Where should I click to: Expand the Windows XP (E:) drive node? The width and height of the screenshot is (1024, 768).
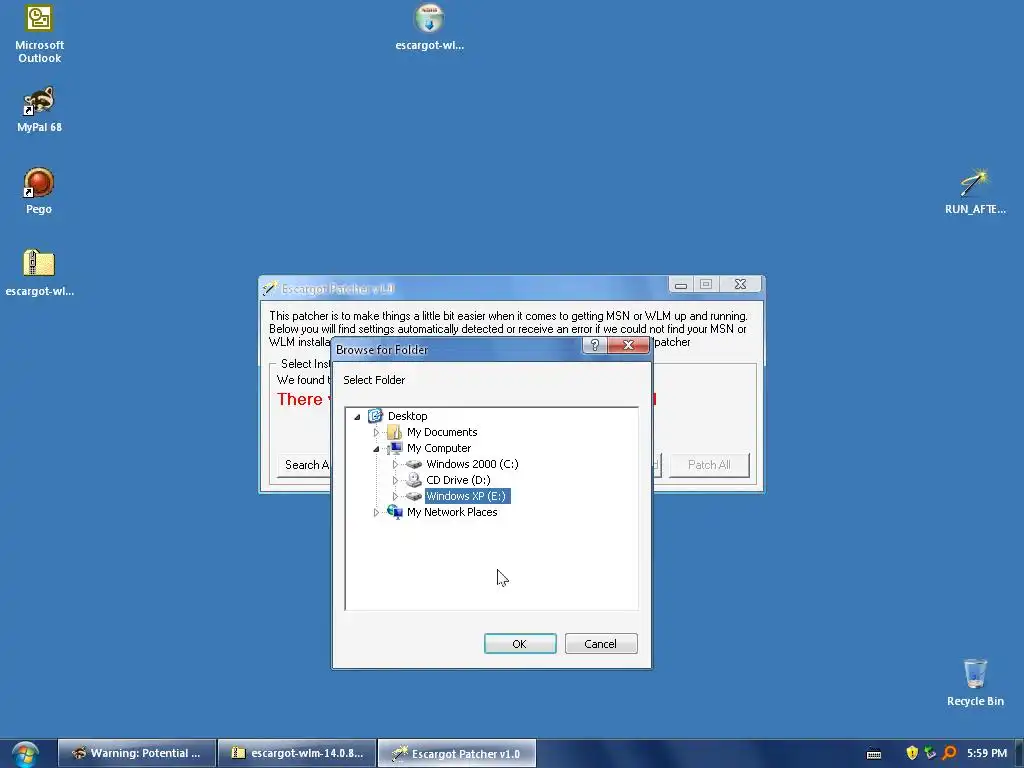coord(395,496)
